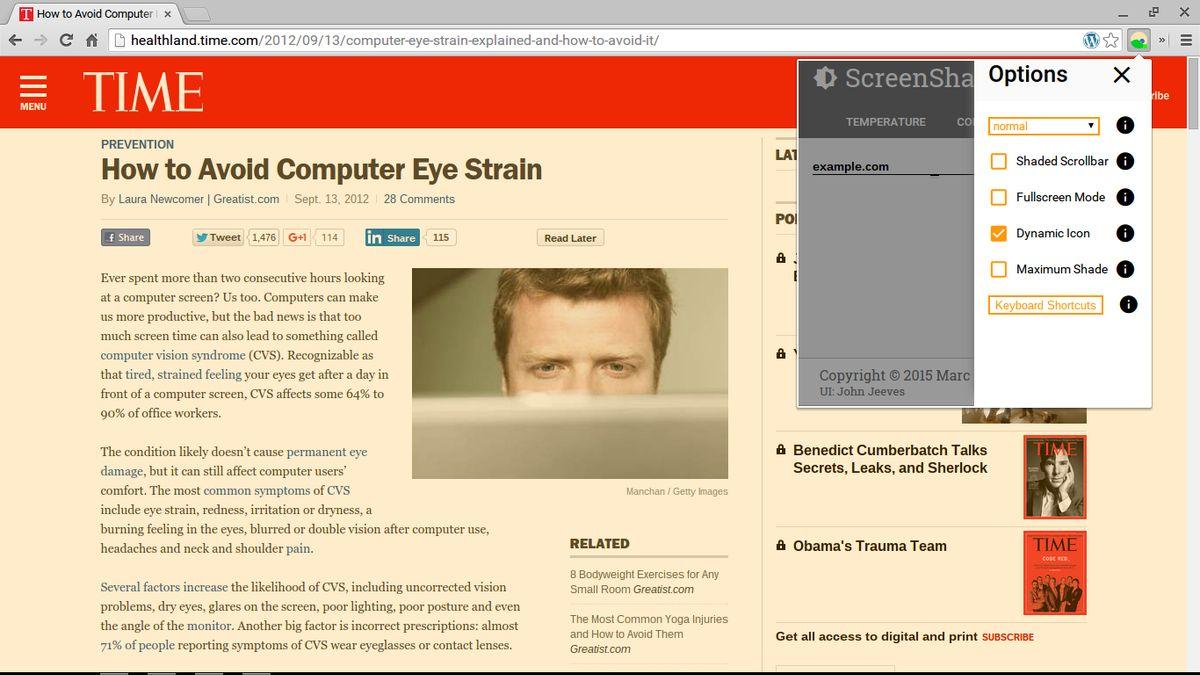The image size is (1200, 675).
Task: Click the Cumberbatch TIME cover thumbnail
Action: click(1054, 477)
